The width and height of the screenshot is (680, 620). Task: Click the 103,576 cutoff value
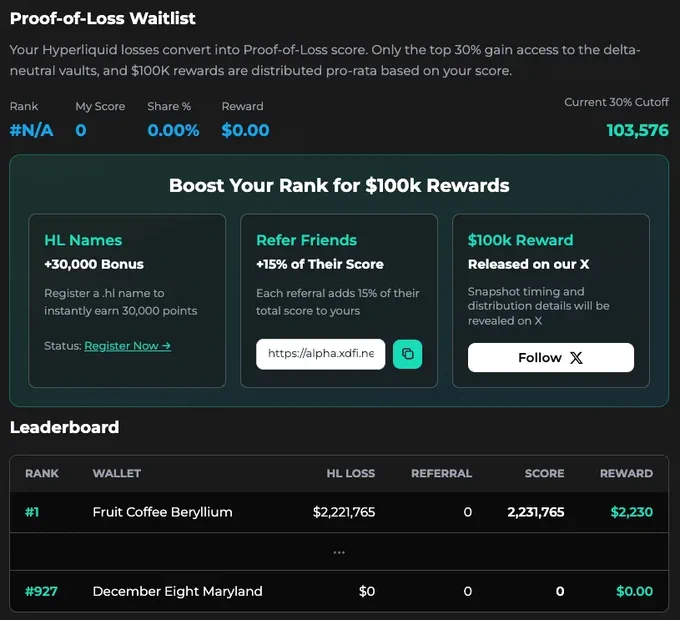point(638,131)
